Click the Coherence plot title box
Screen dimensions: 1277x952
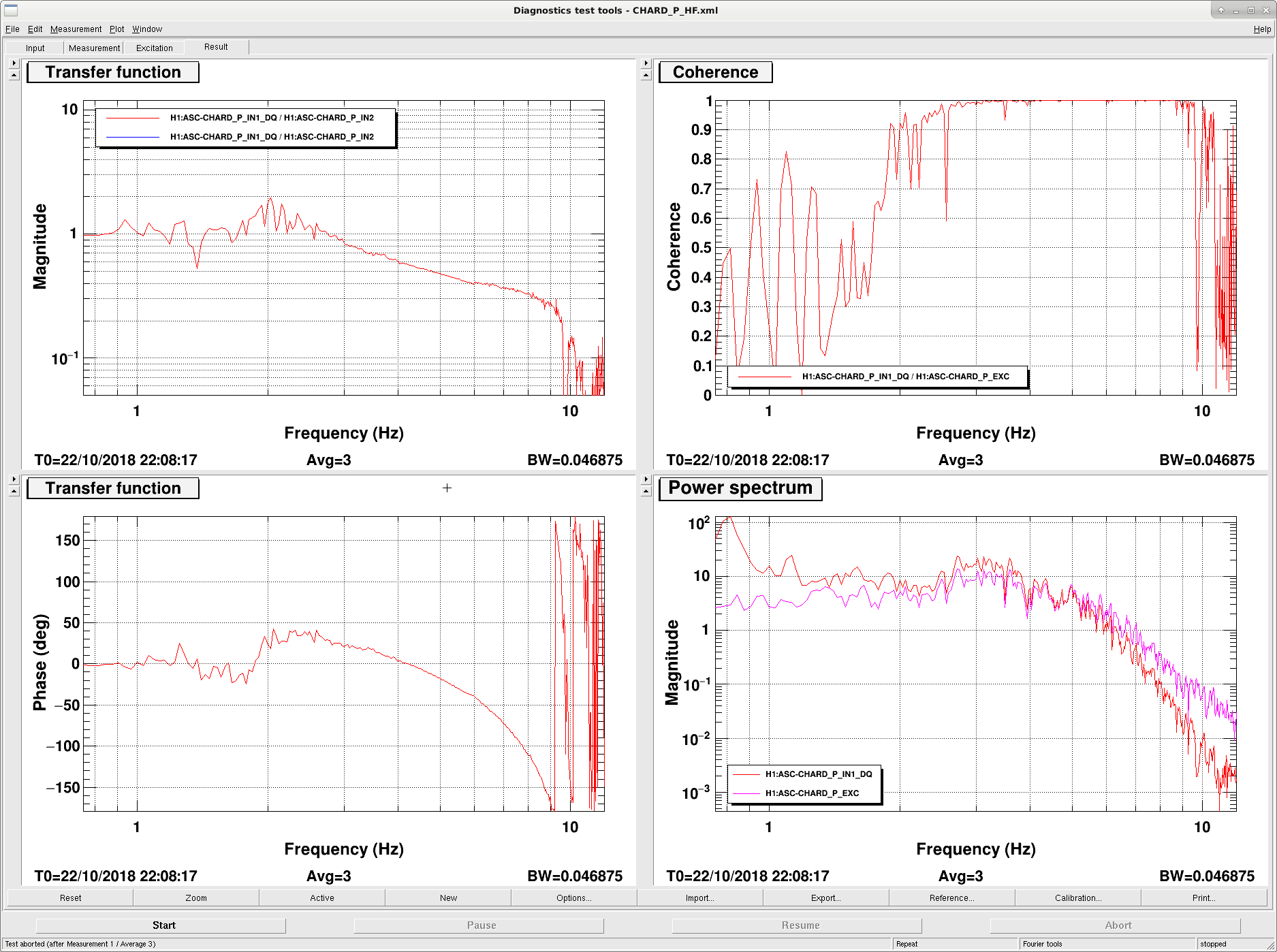tap(715, 72)
